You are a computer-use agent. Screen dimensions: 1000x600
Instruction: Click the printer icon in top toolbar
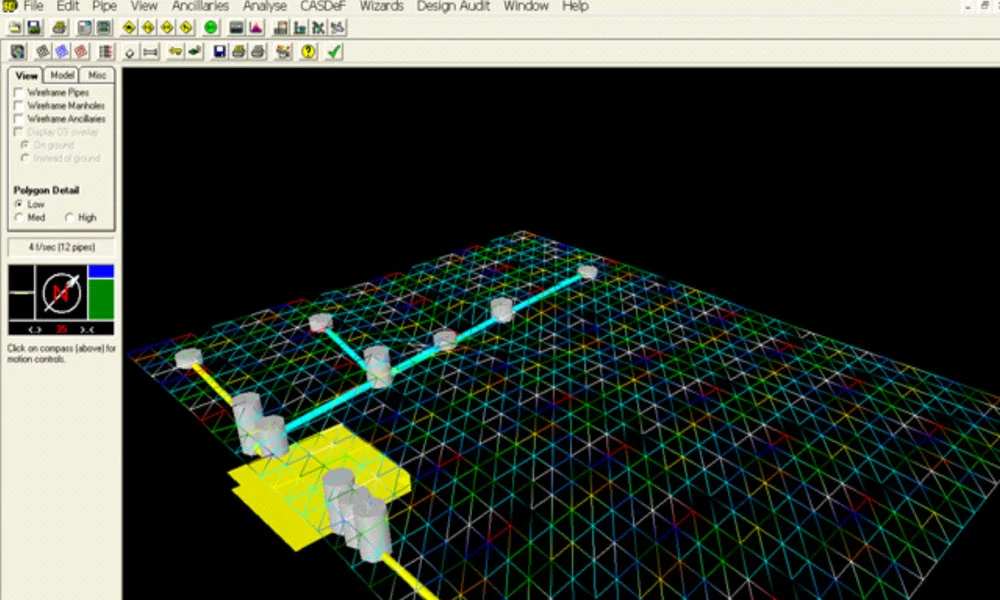pos(59,28)
